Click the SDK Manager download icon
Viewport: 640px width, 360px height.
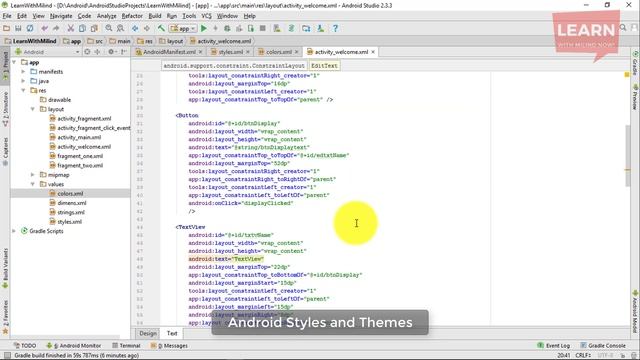click(x=320, y=28)
